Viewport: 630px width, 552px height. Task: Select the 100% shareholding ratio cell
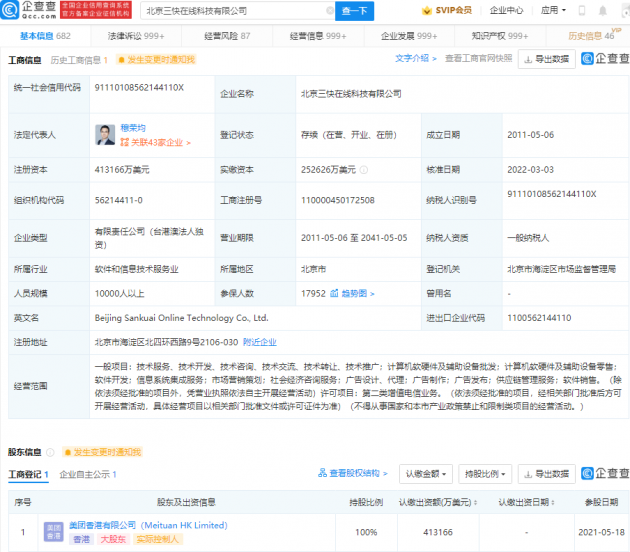(x=366, y=532)
